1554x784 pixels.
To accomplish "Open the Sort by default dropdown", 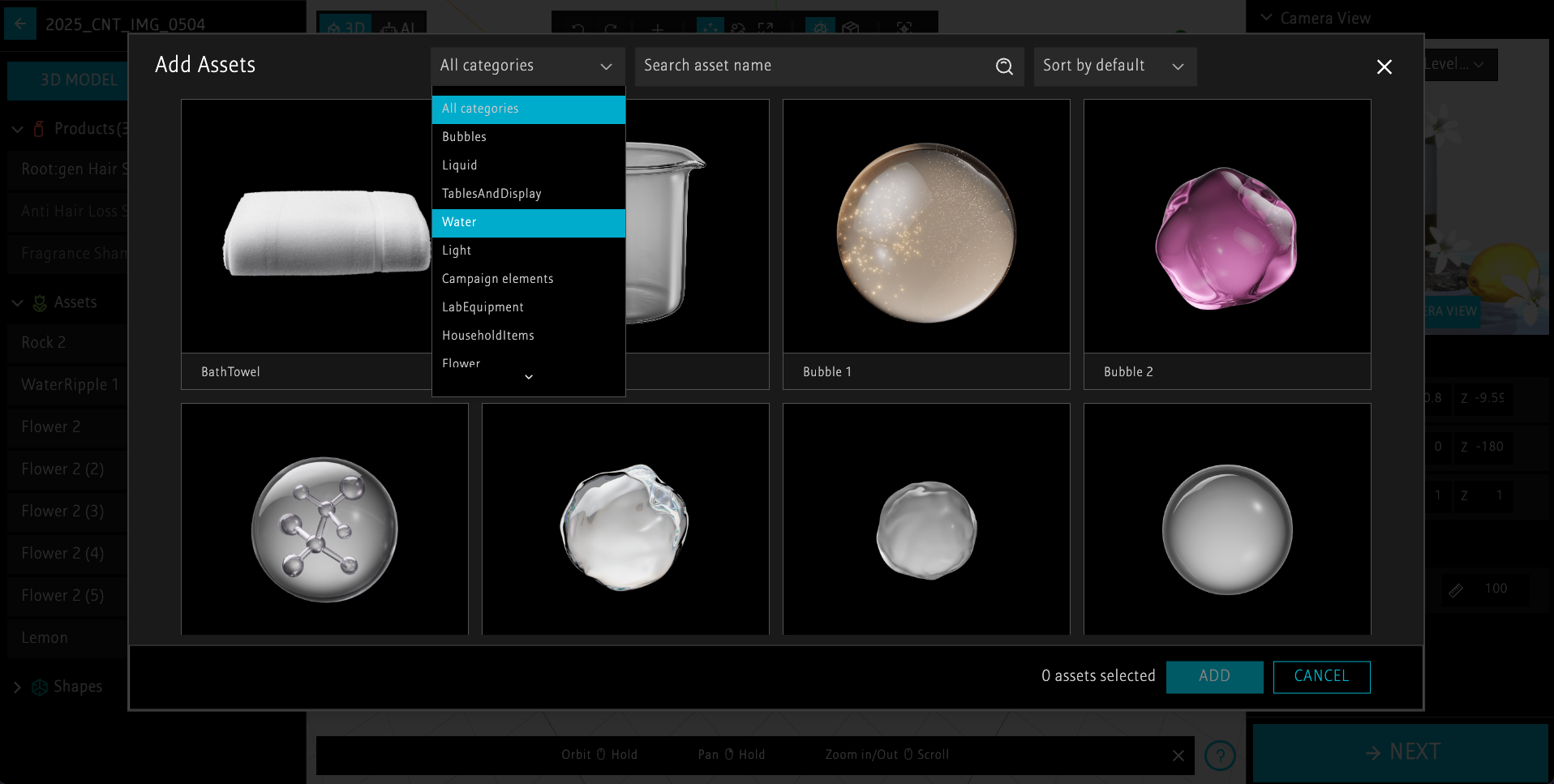I will pos(1115,66).
